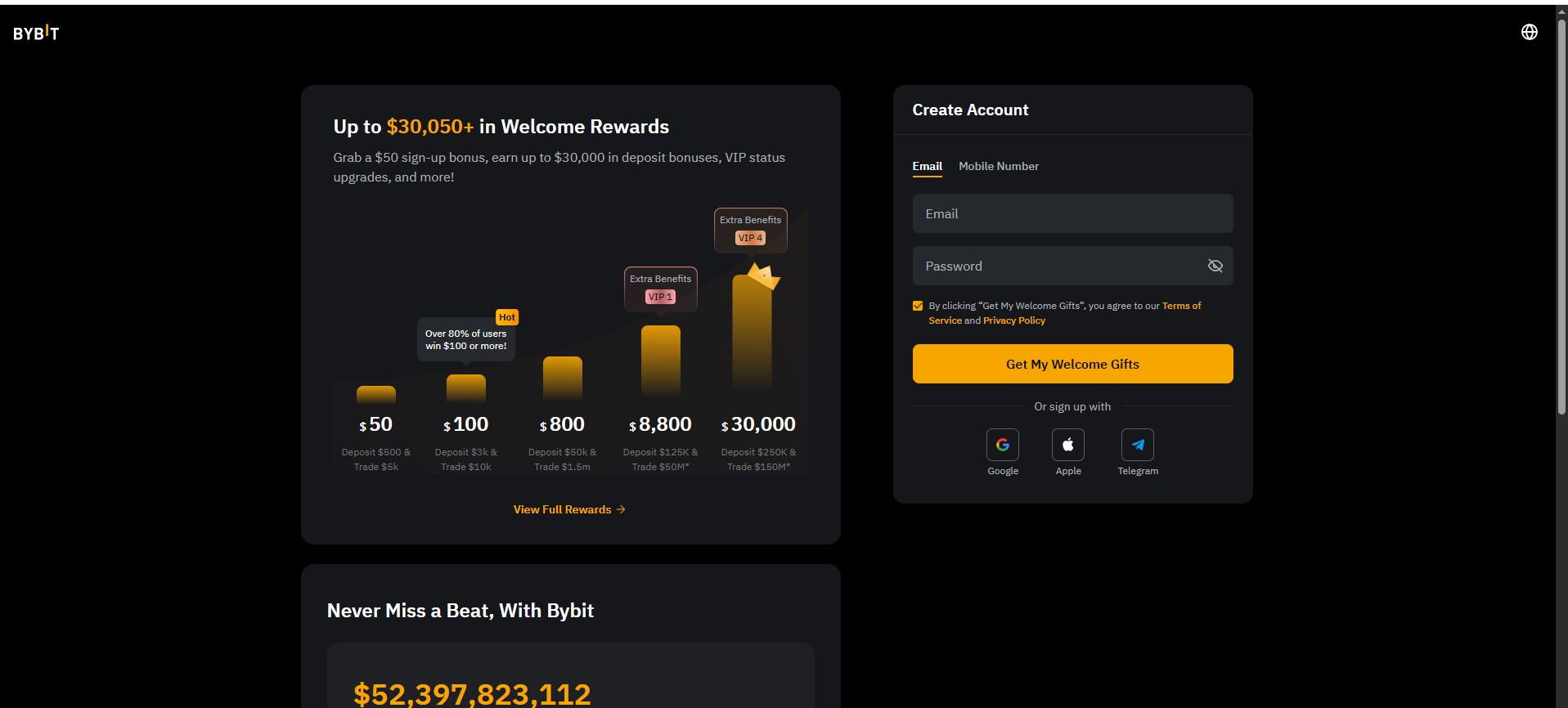Focus the Email input field
Viewport: 1568px width, 708px height.
tap(1072, 213)
